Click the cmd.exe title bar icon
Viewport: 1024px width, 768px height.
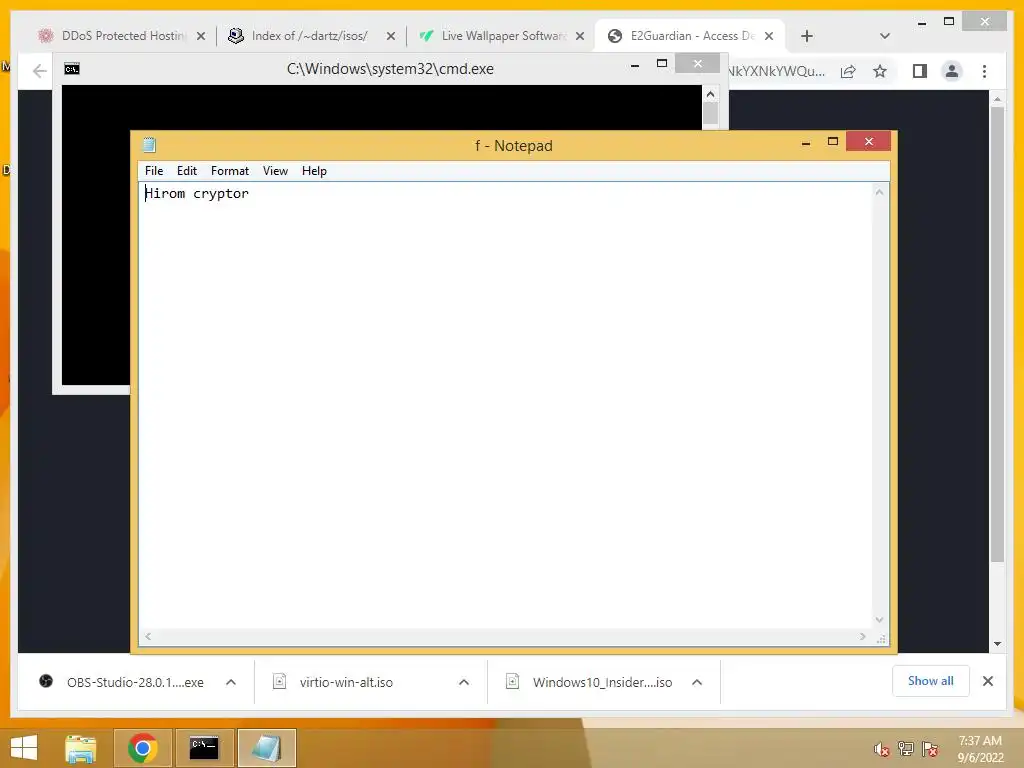(x=72, y=69)
